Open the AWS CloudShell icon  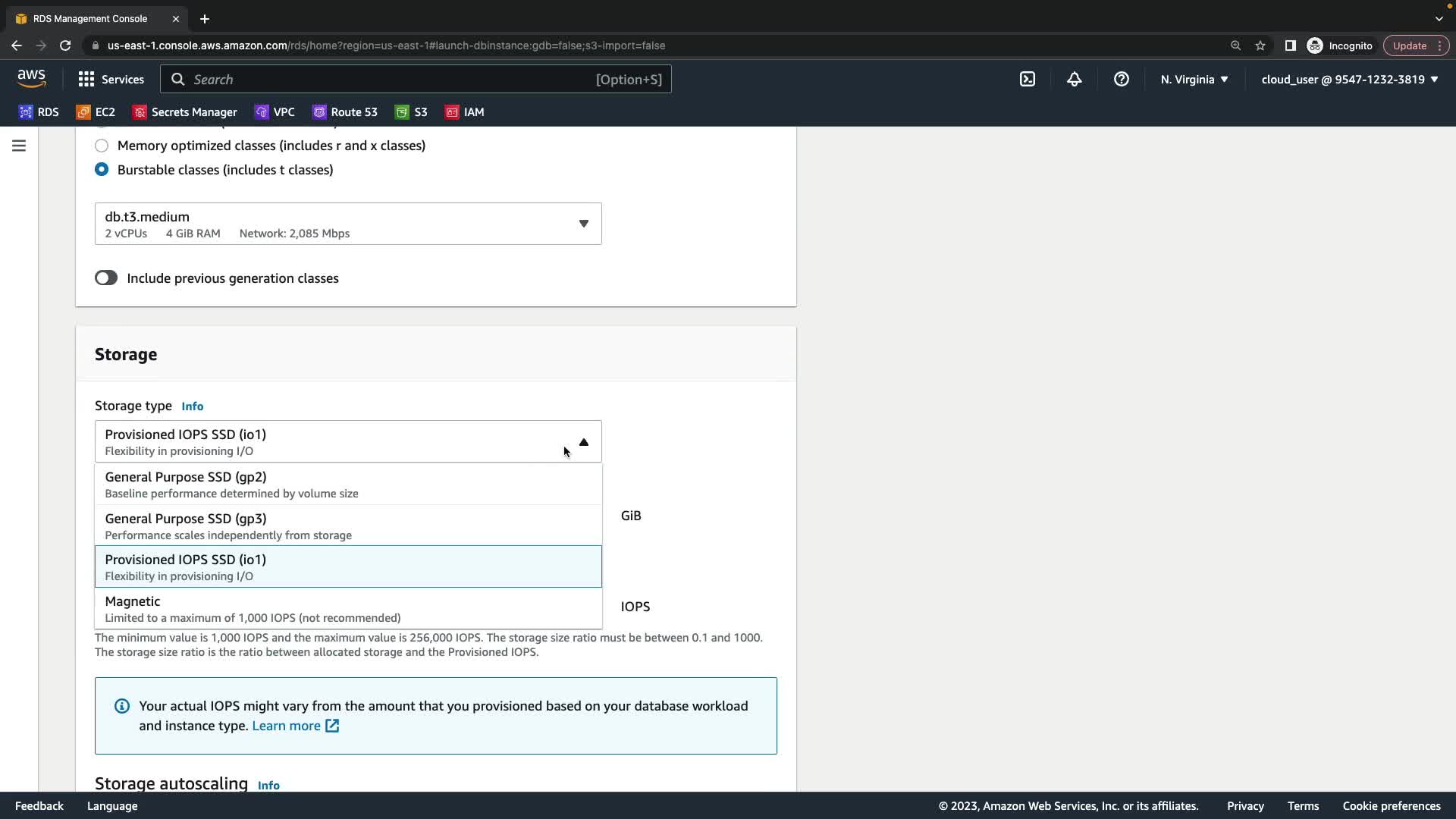[1027, 79]
